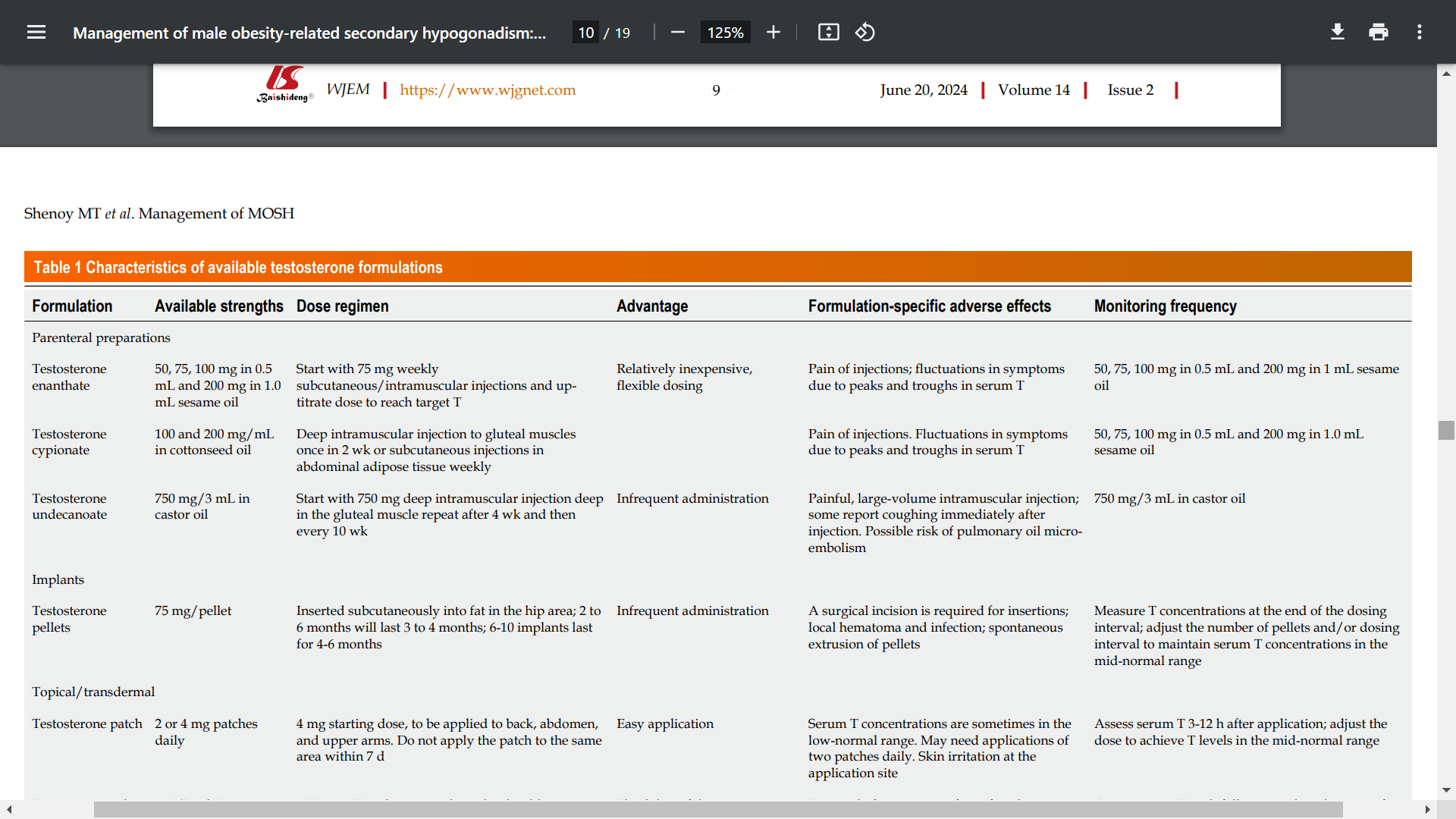Image resolution: width=1456 pixels, height=819 pixels.
Task: Click the Dose regimen column header
Action: point(343,306)
